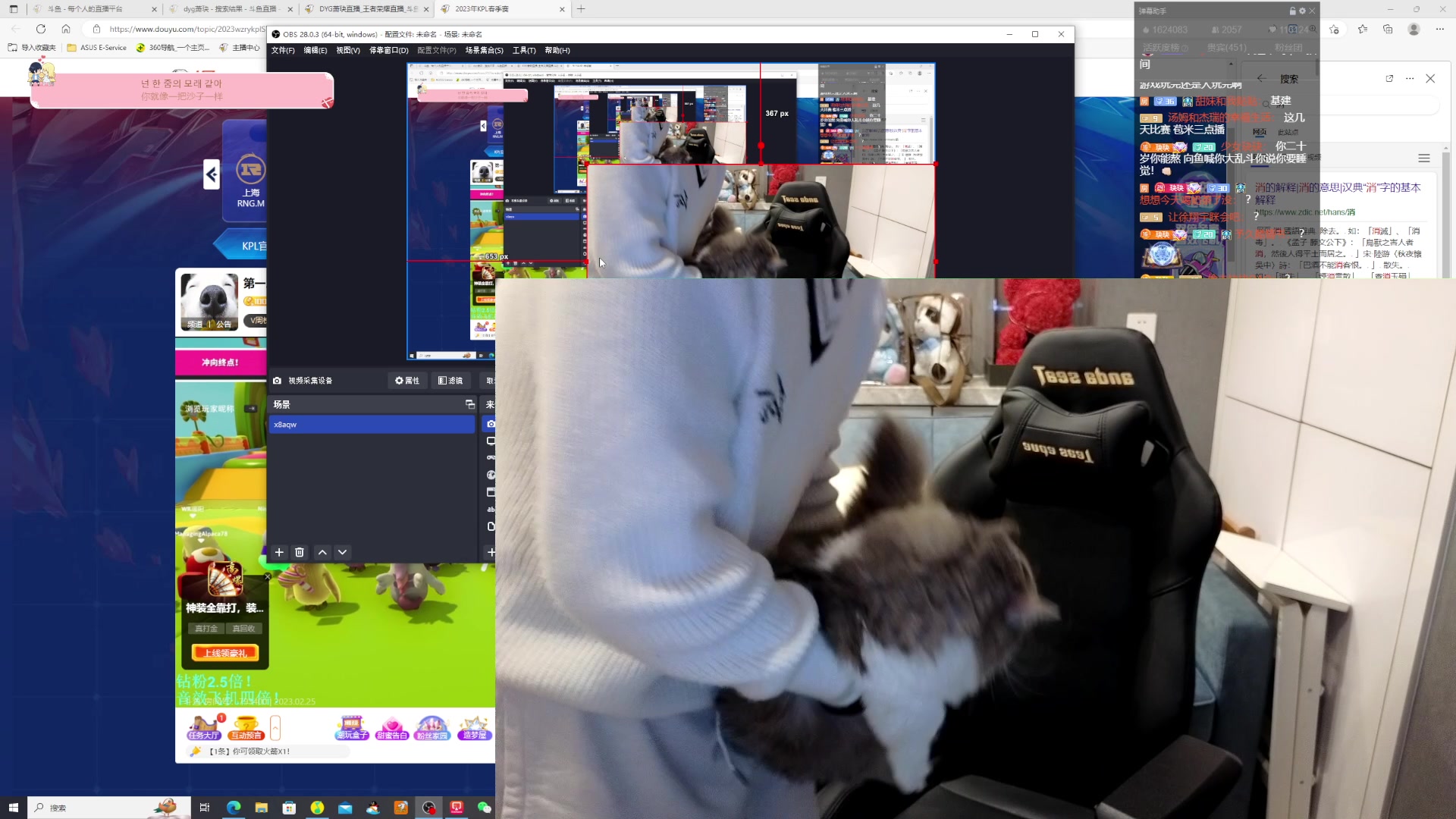This screenshot has width=1456, height=819.
Task: Open 工具(T) menu in OBS
Action: click(523, 50)
